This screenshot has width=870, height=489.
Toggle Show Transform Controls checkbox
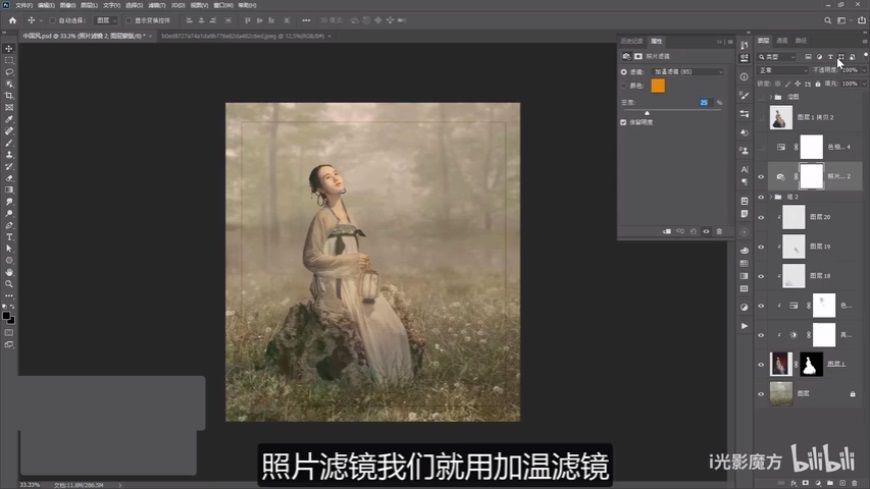click(x=128, y=21)
